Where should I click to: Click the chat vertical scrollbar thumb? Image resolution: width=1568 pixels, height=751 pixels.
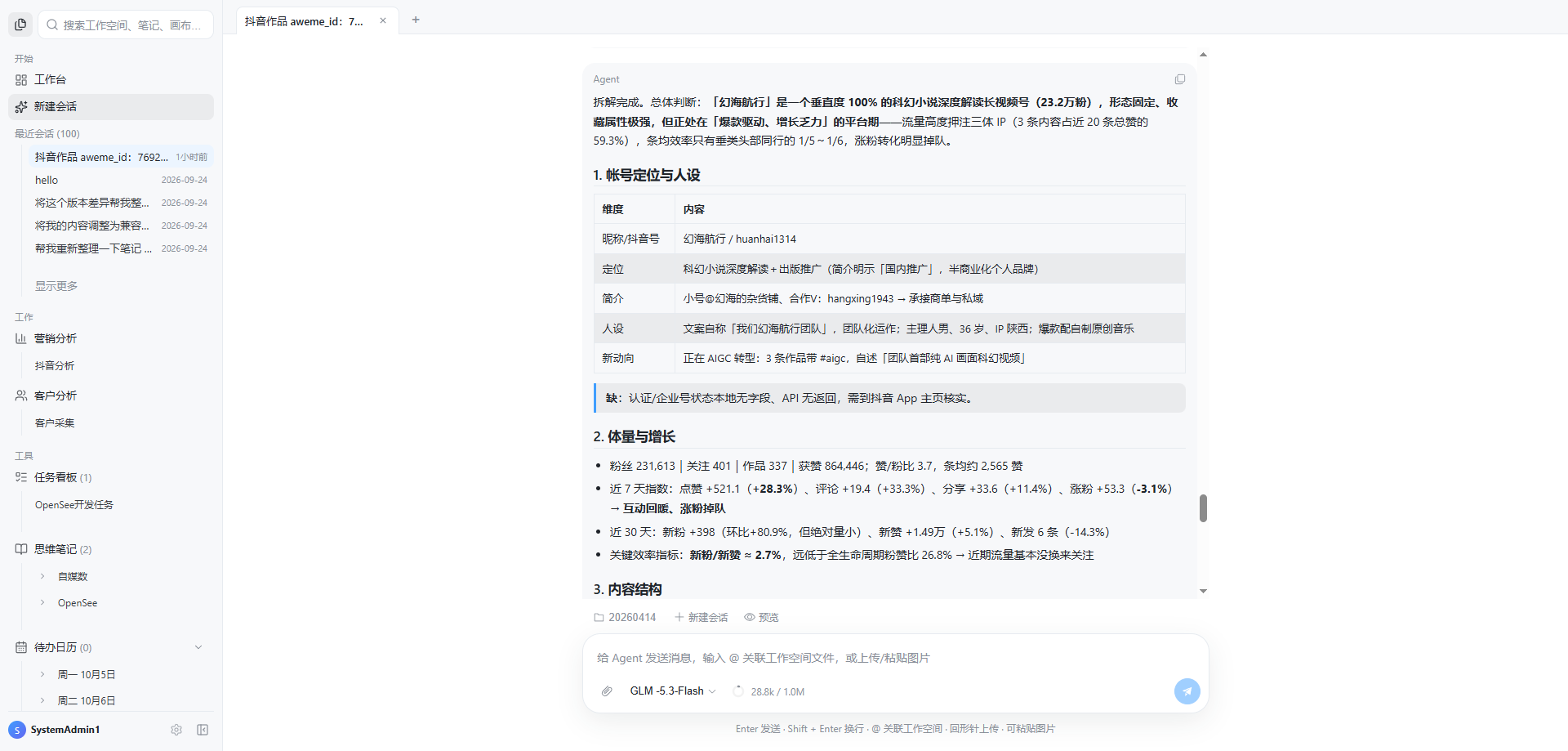click(1203, 508)
